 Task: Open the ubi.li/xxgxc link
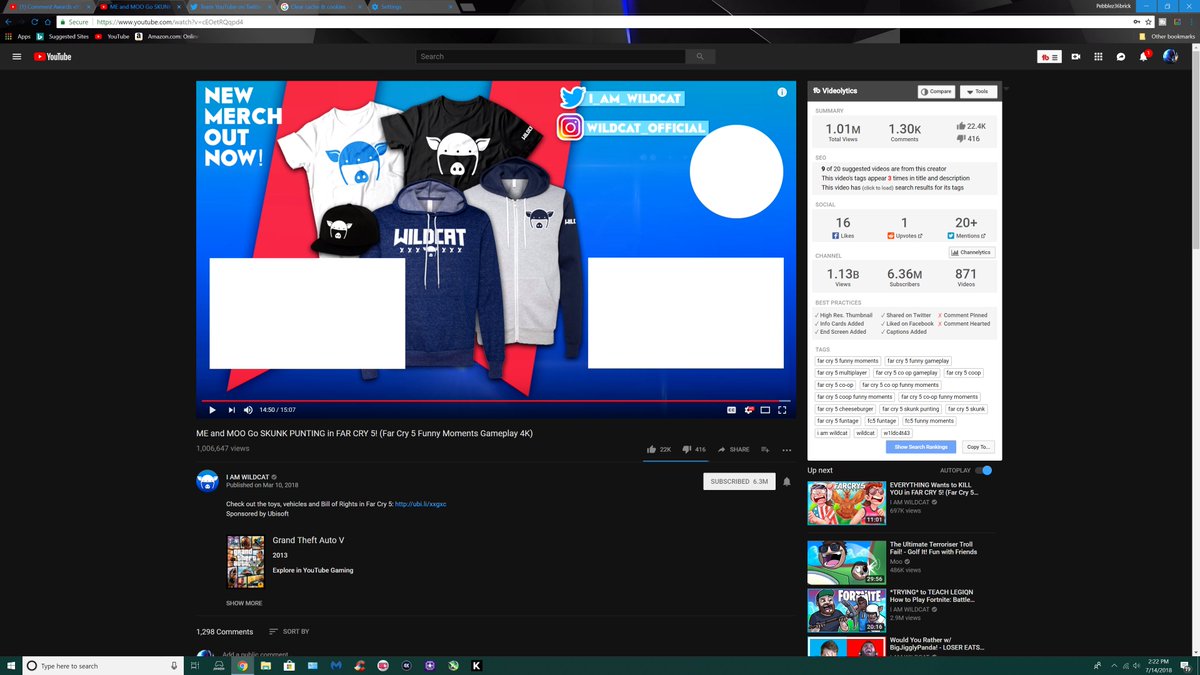coord(420,504)
